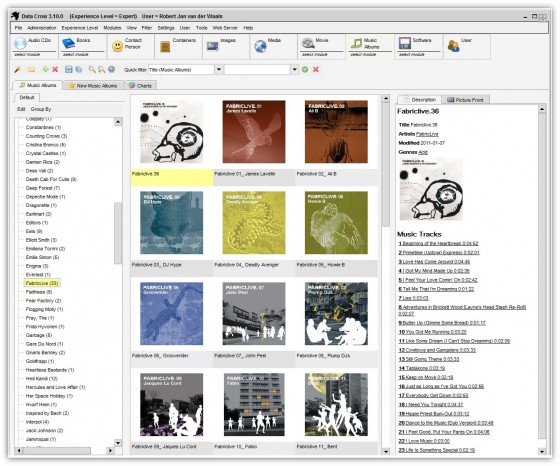Image resolution: width=560 pixels, height=466 pixels.
Task: Select the Description tab
Action: coord(420,100)
